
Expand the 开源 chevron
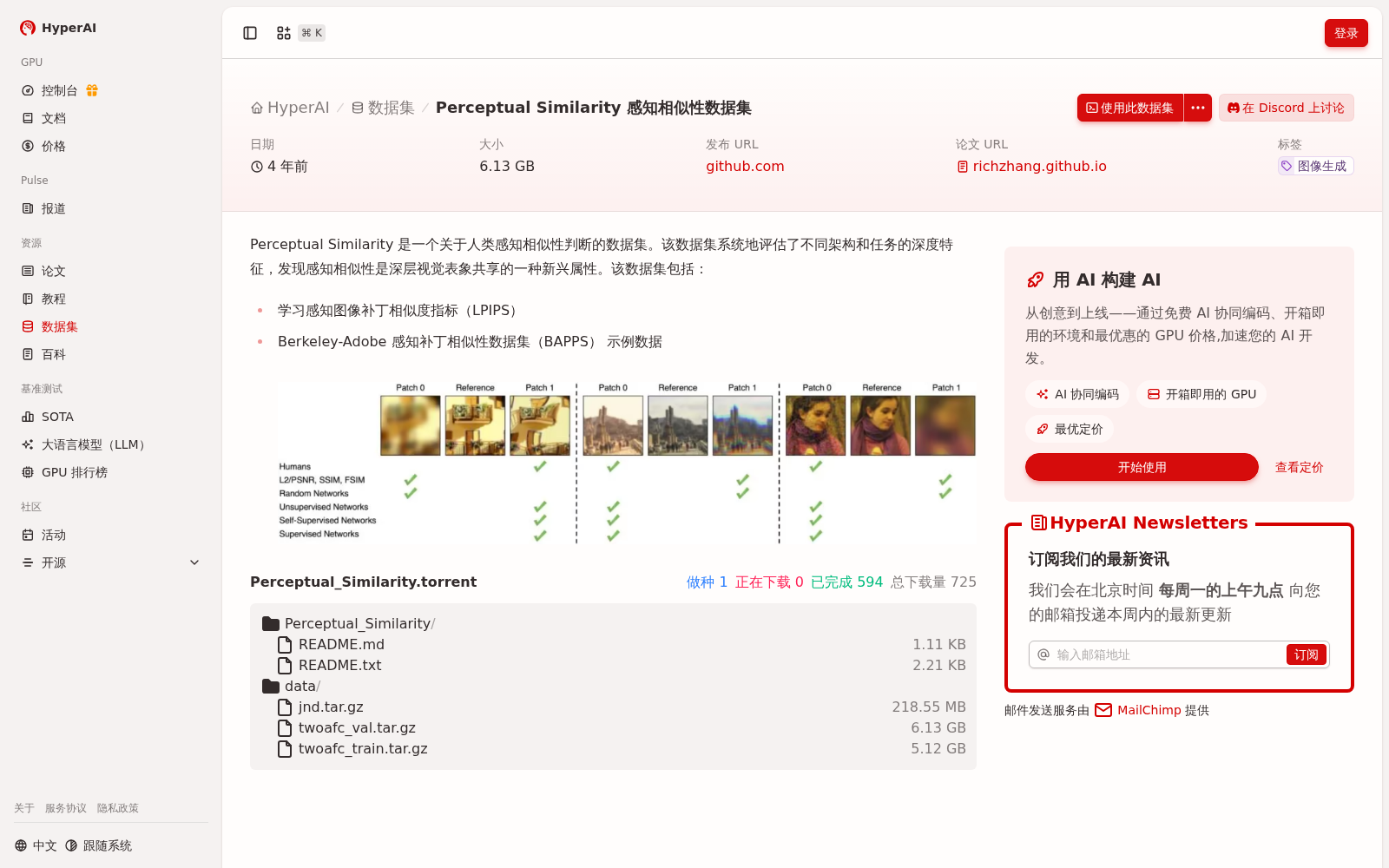point(194,562)
